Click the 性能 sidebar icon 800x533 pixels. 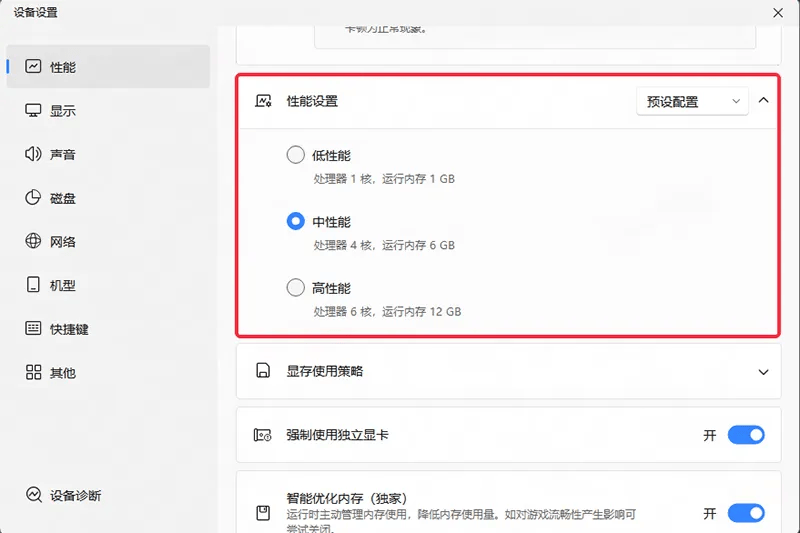[33, 67]
